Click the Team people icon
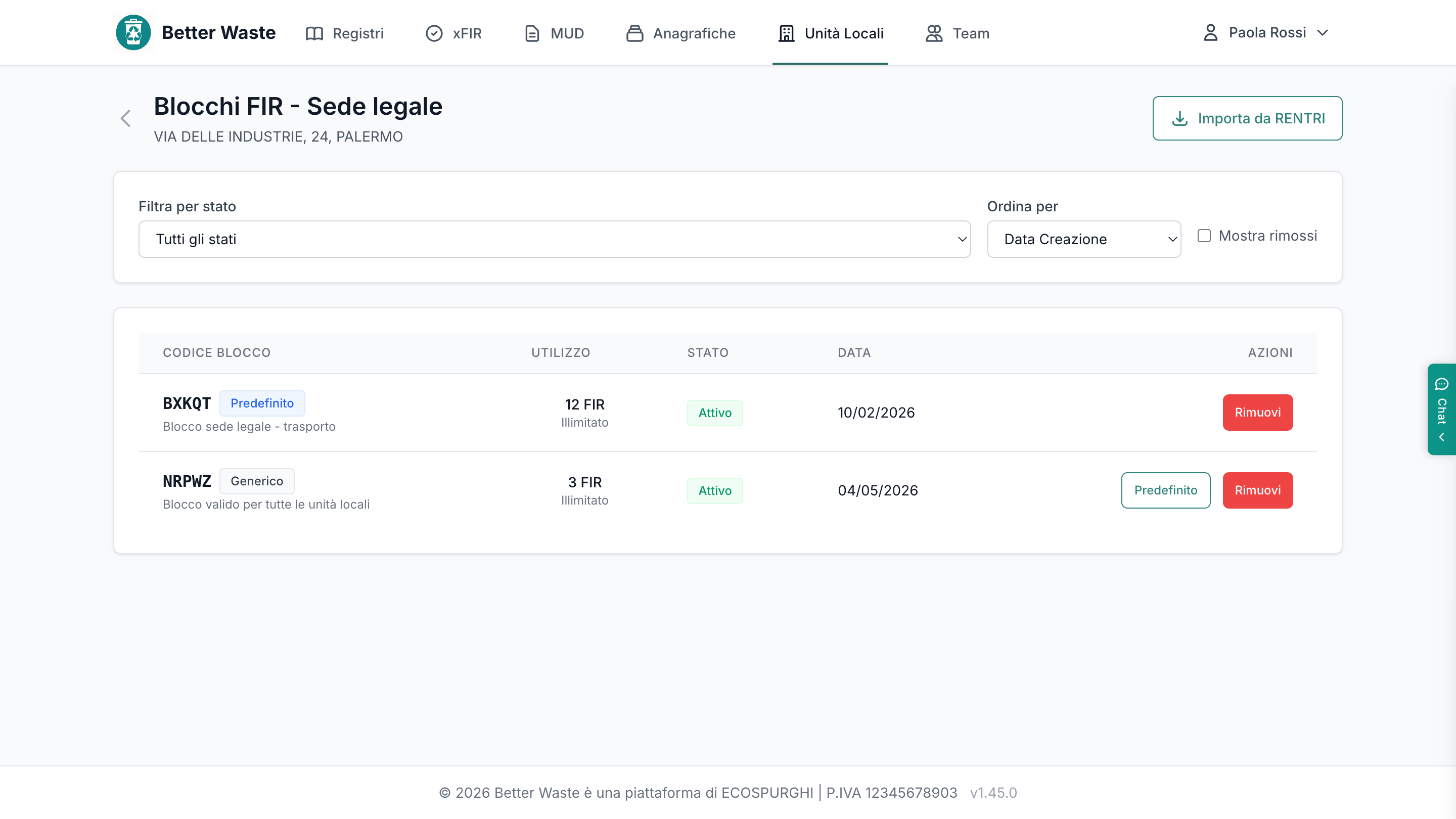This screenshot has width=1456, height=819. click(934, 33)
